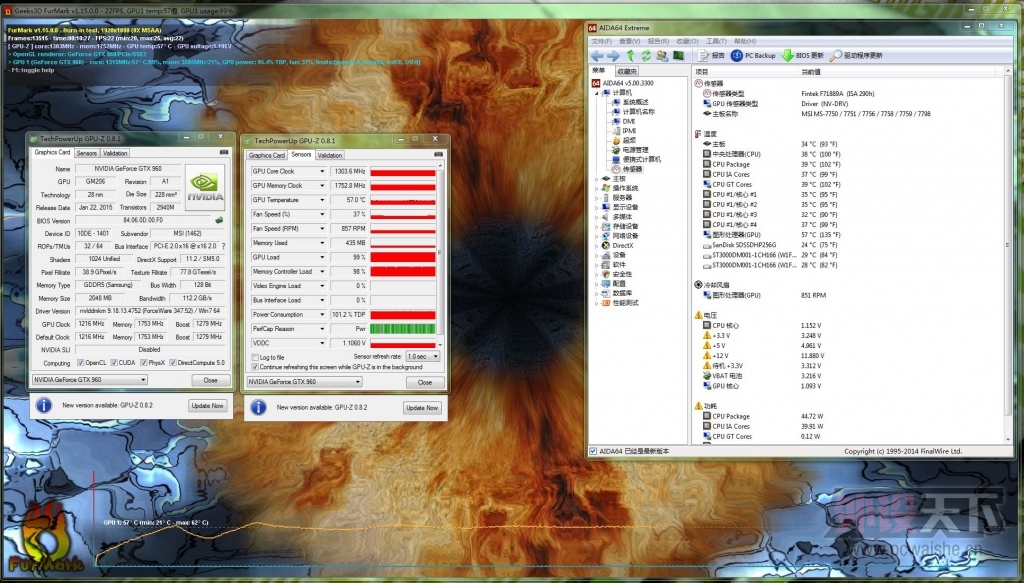The width and height of the screenshot is (1024, 583).
Task: Click BIOS 更新 toolbar button
Action: [x=803, y=56]
